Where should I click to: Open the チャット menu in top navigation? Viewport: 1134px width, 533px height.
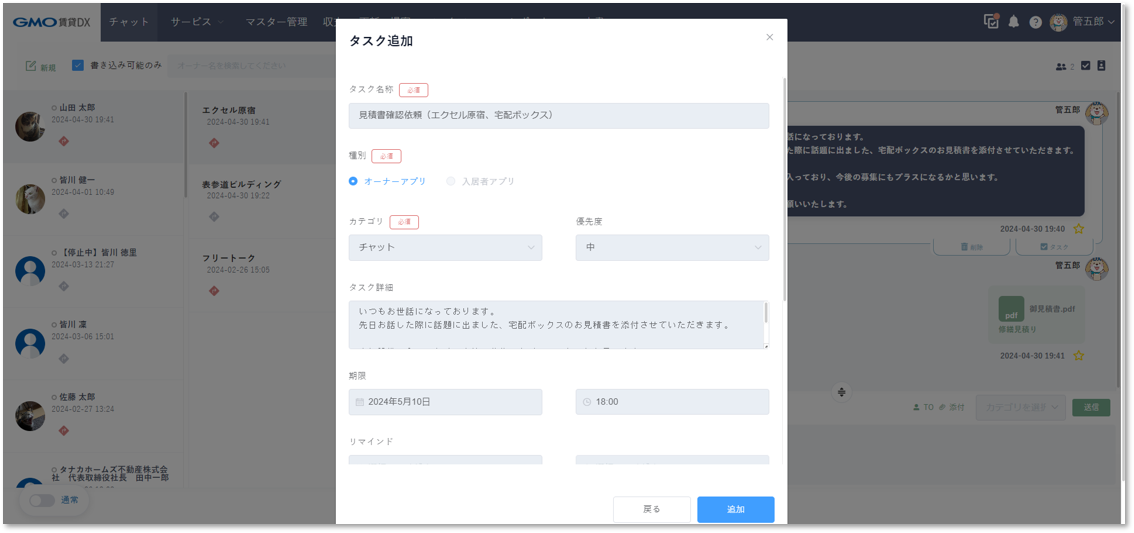pos(129,22)
